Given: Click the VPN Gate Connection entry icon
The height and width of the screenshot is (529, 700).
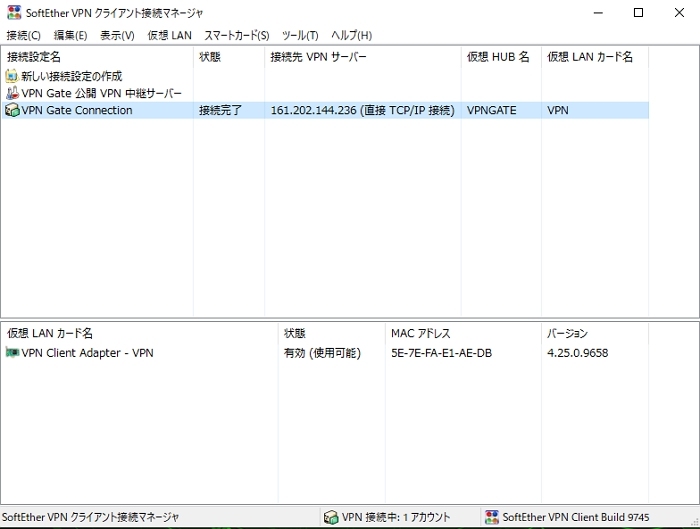Looking at the screenshot, I should coord(12,111).
